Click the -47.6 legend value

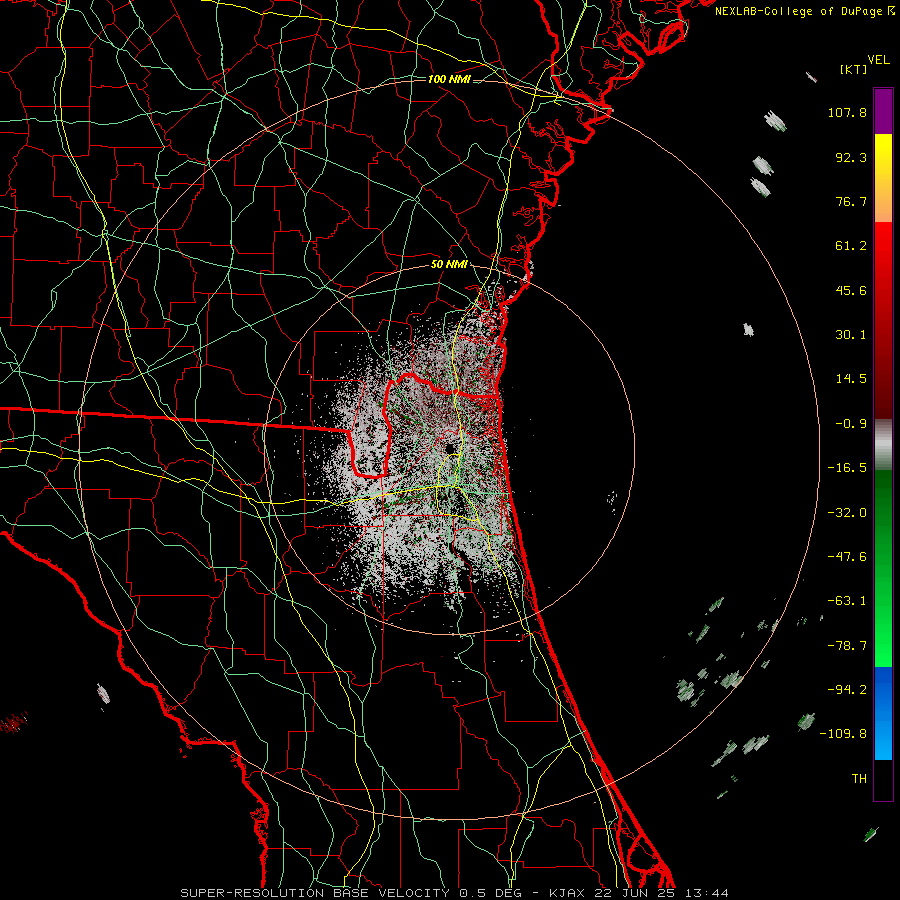click(x=847, y=557)
